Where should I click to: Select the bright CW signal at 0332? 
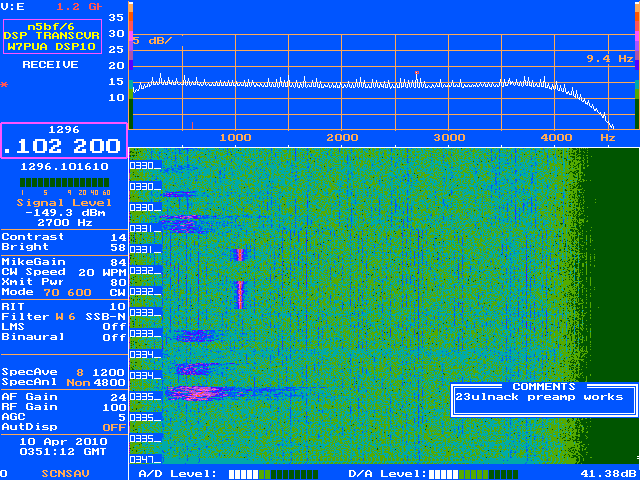click(x=240, y=295)
